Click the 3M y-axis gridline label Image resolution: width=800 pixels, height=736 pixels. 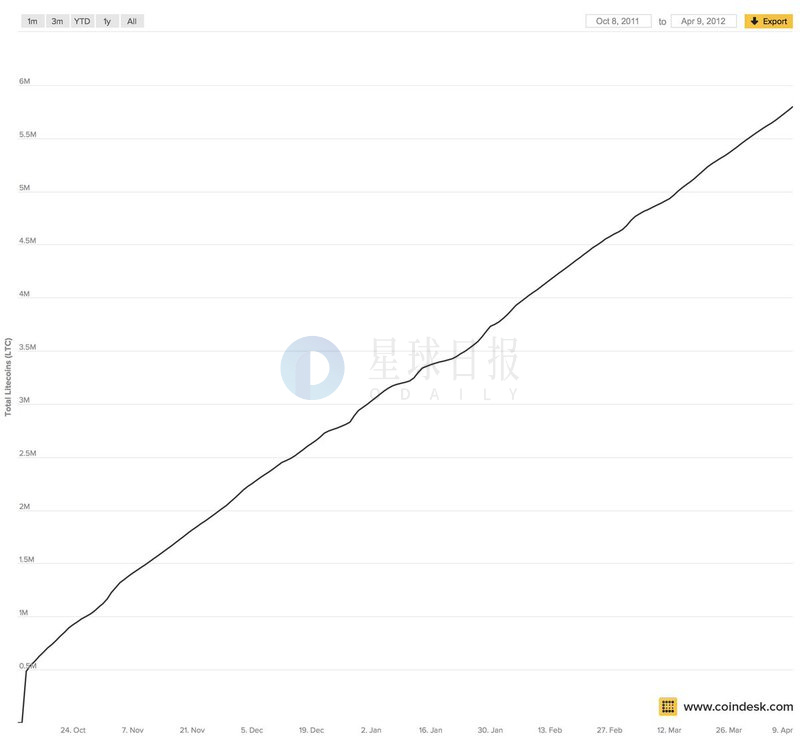click(24, 400)
